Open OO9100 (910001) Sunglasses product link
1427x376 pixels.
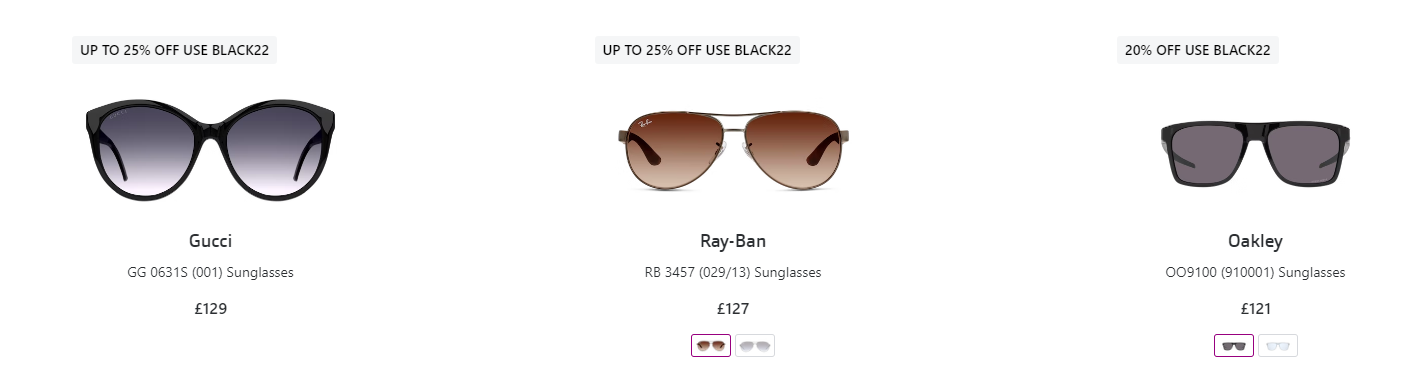[1255, 272]
